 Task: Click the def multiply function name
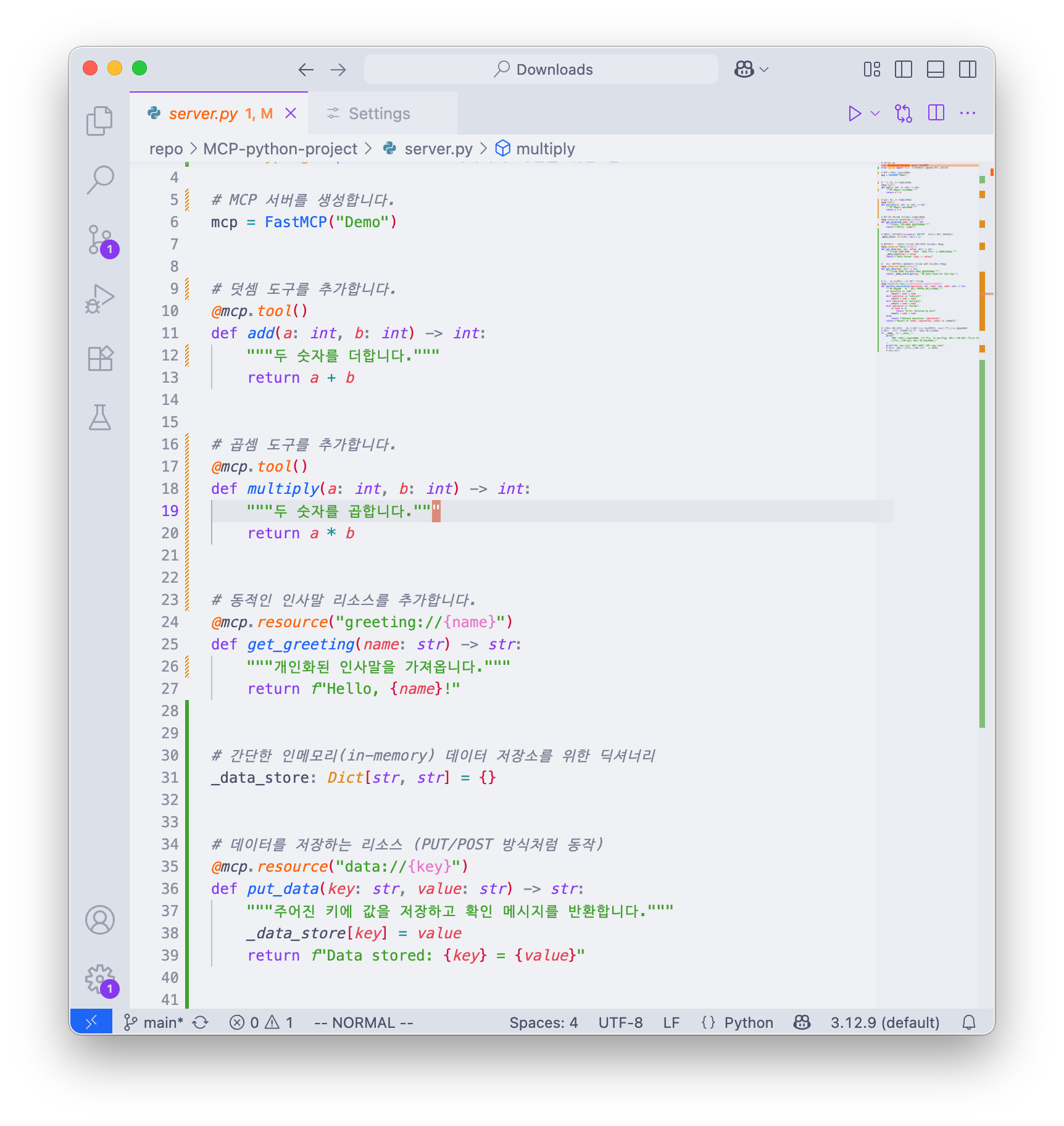(x=283, y=489)
